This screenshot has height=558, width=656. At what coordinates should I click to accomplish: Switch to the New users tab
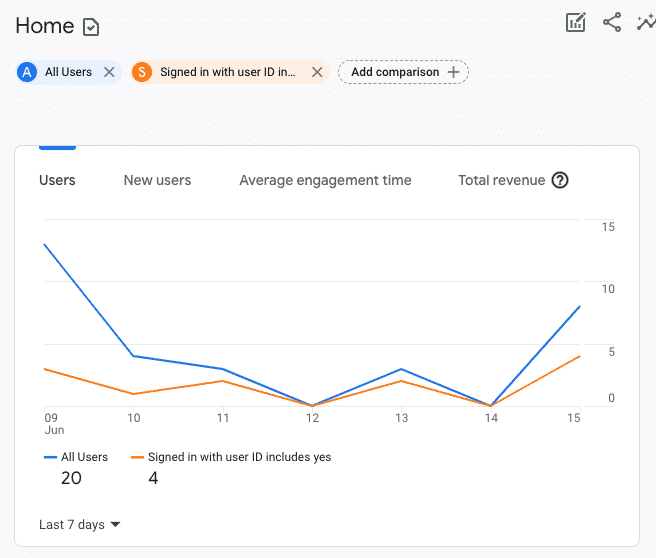(157, 180)
